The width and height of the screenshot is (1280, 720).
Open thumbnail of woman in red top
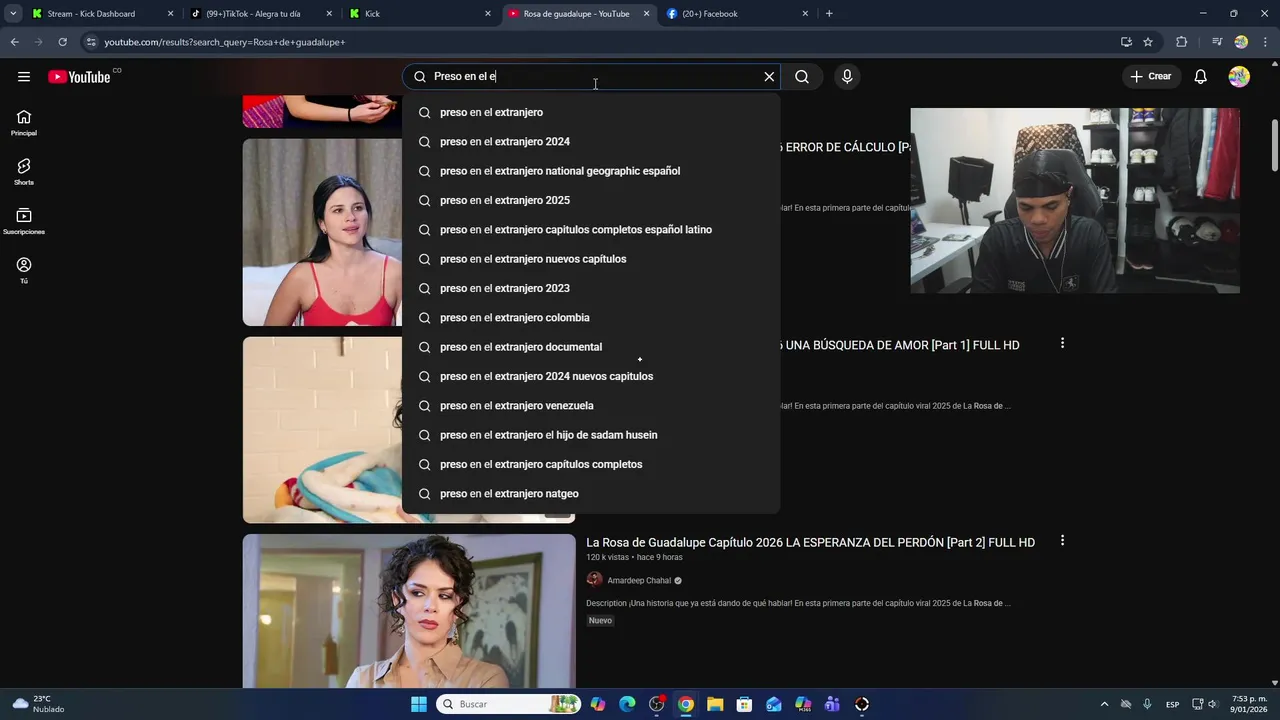coord(322,232)
